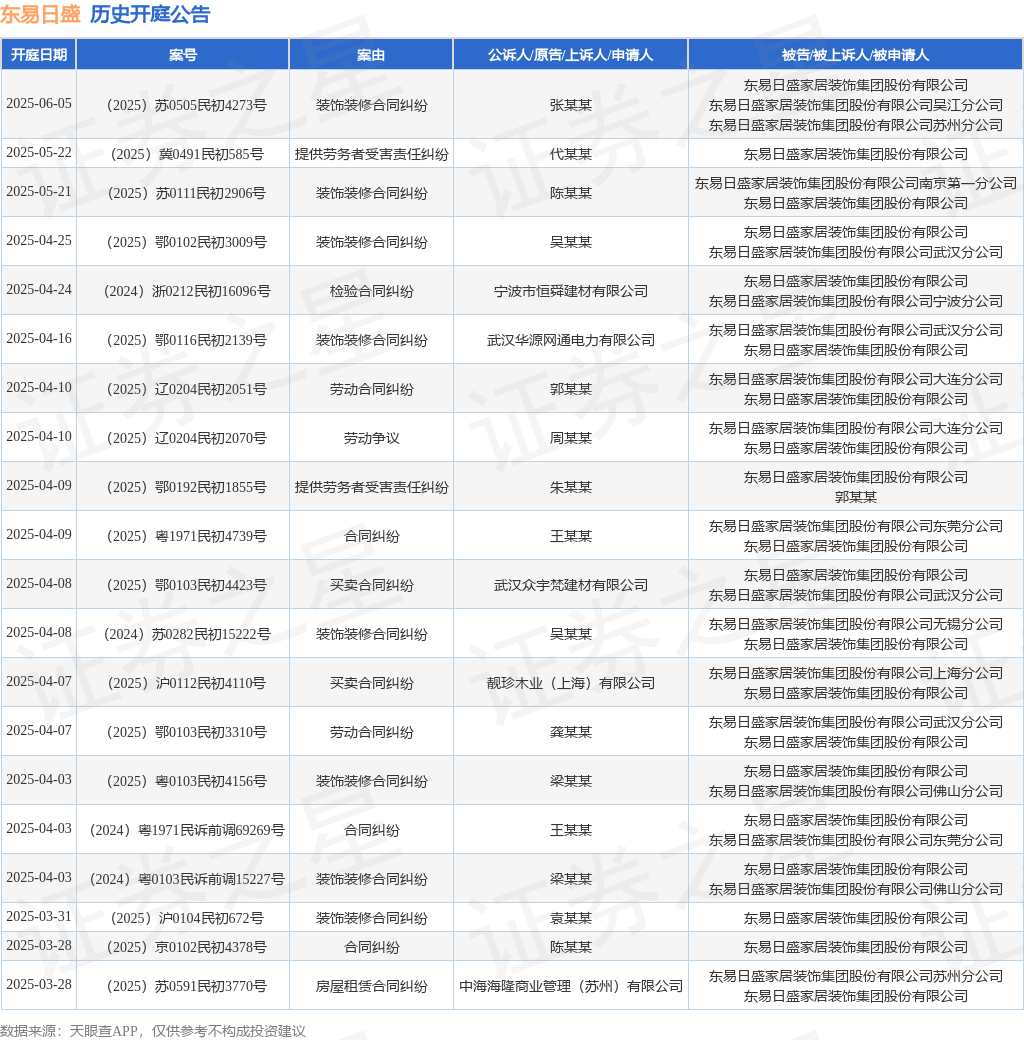Click date 2025-04-25

[38, 240]
